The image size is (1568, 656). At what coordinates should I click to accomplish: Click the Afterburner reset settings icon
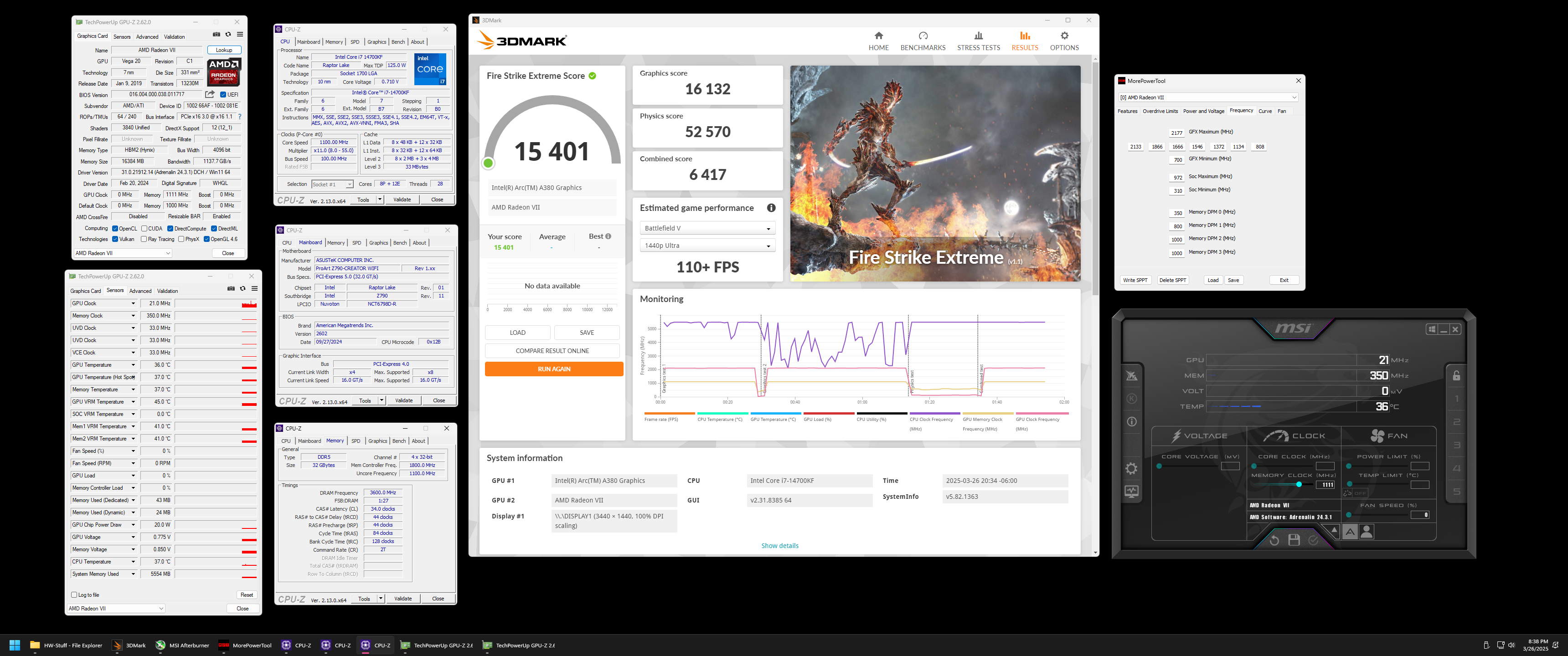(1274, 540)
